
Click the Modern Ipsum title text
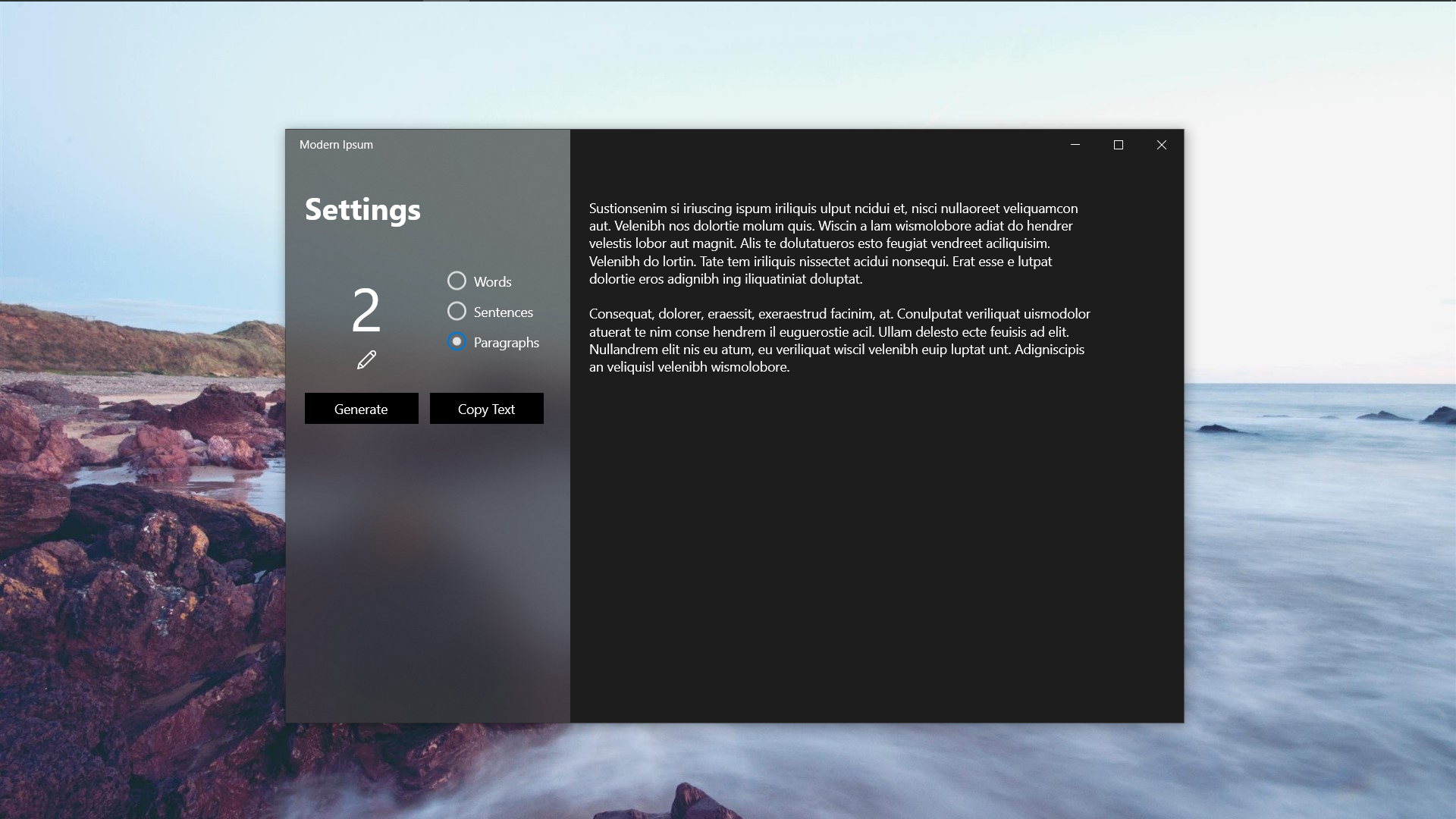336,144
